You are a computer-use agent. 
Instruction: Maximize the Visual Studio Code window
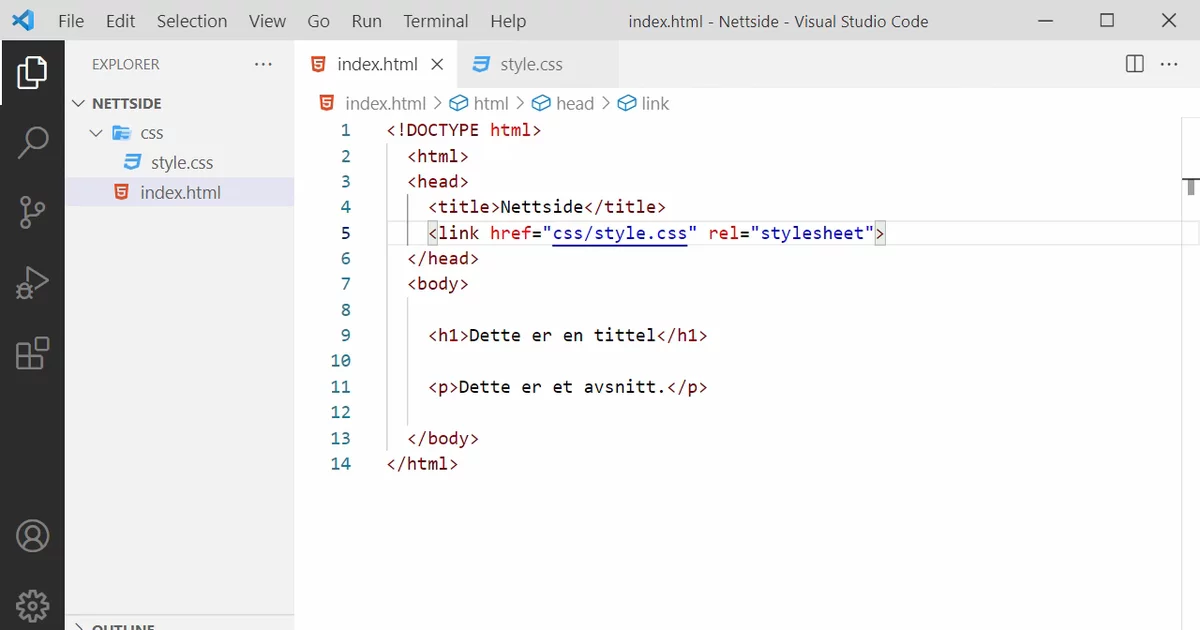(x=1107, y=21)
